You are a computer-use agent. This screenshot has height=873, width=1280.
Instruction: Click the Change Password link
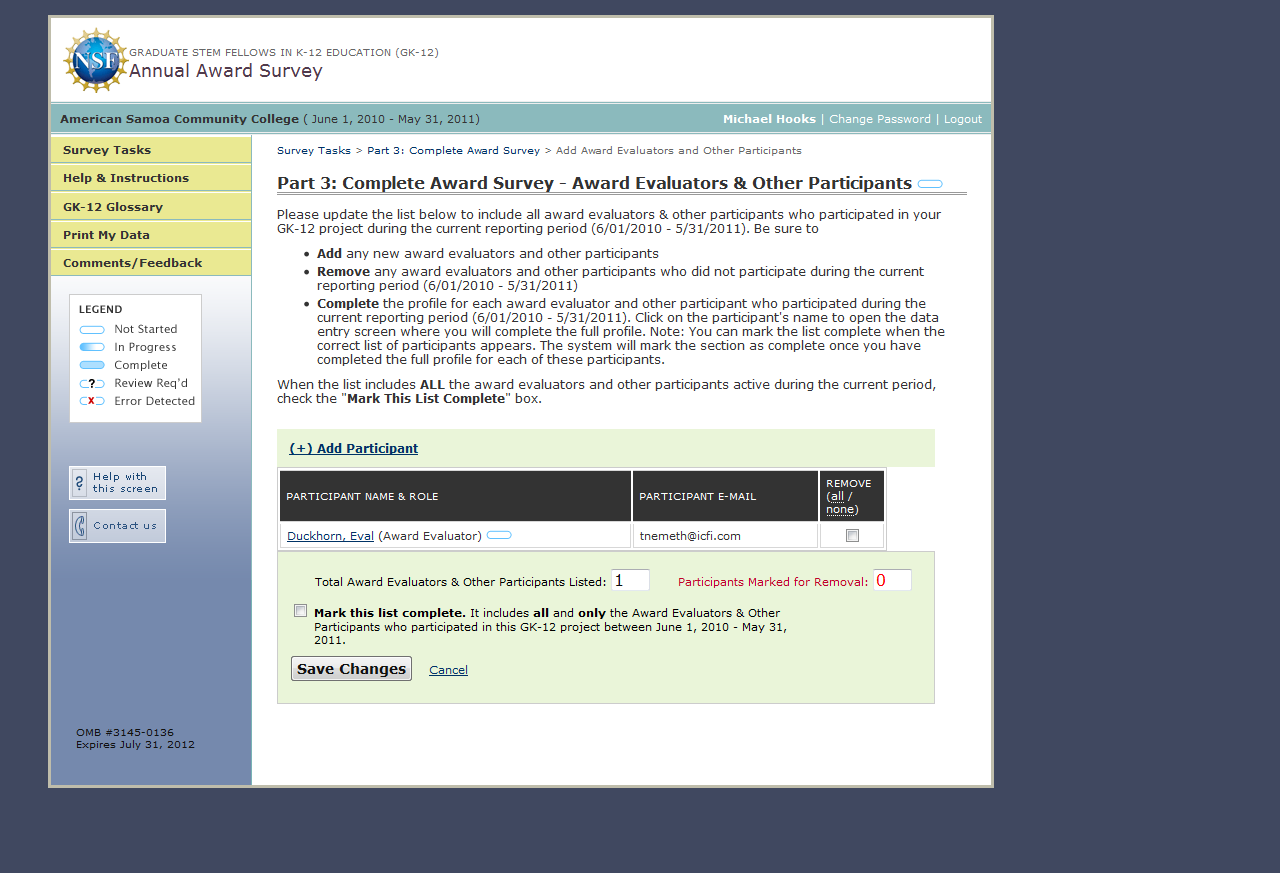[879, 119]
